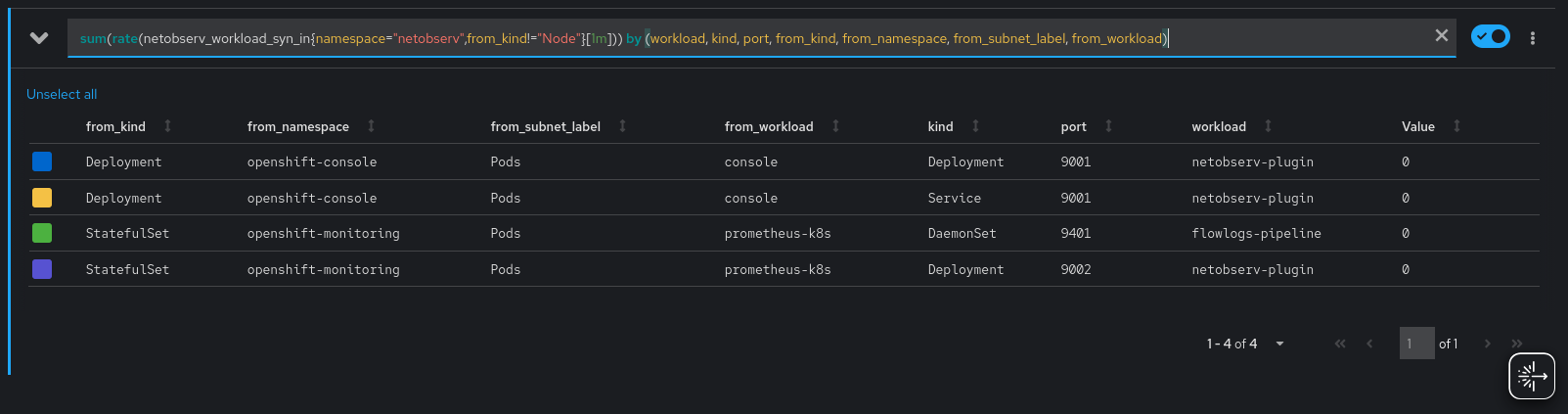This screenshot has height=414, width=1568.
Task: Sort by kind column
Action: (x=975, y=126)
